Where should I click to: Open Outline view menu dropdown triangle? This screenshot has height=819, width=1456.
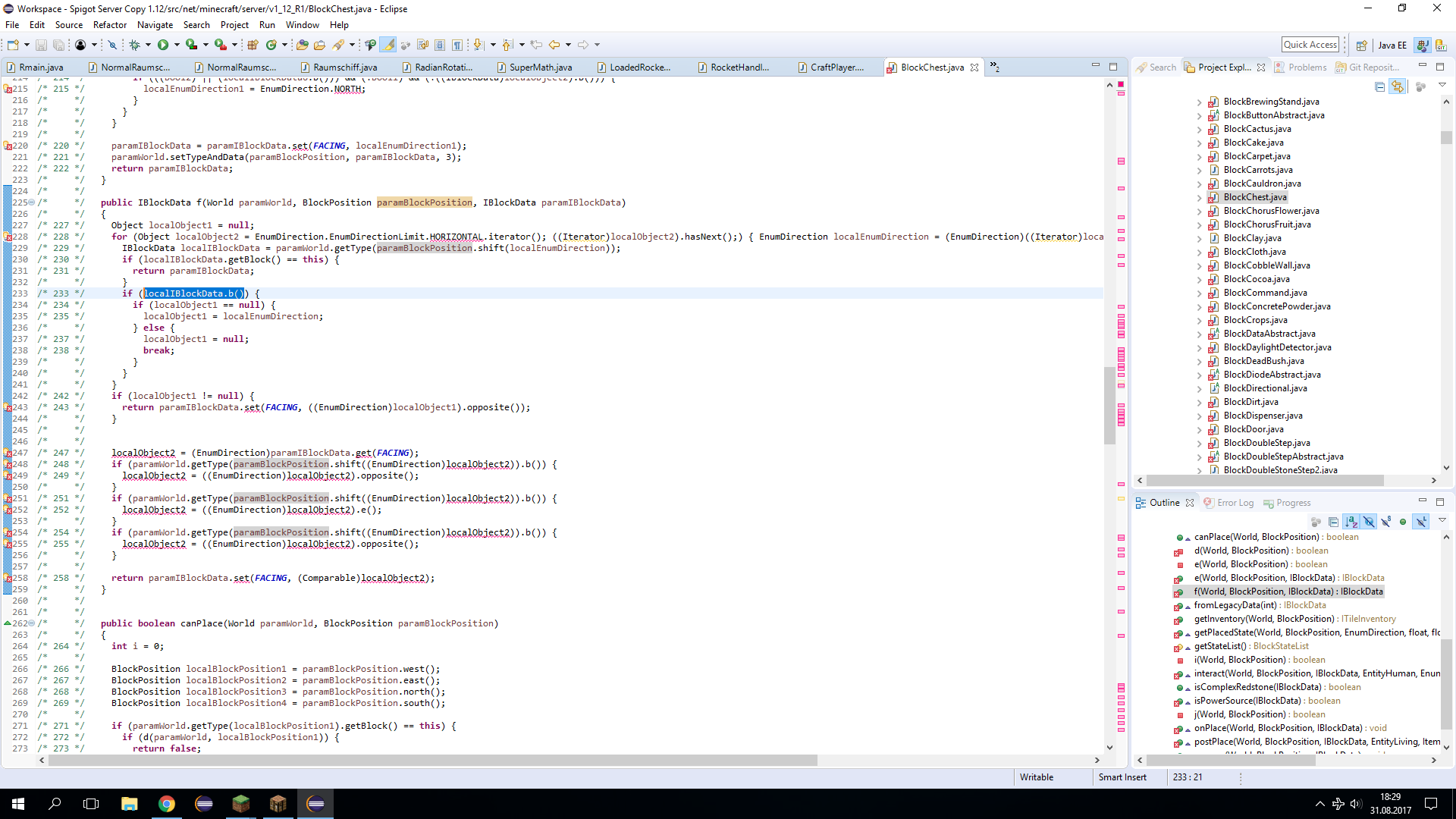pyautogui.click(x=1442, y=521)
